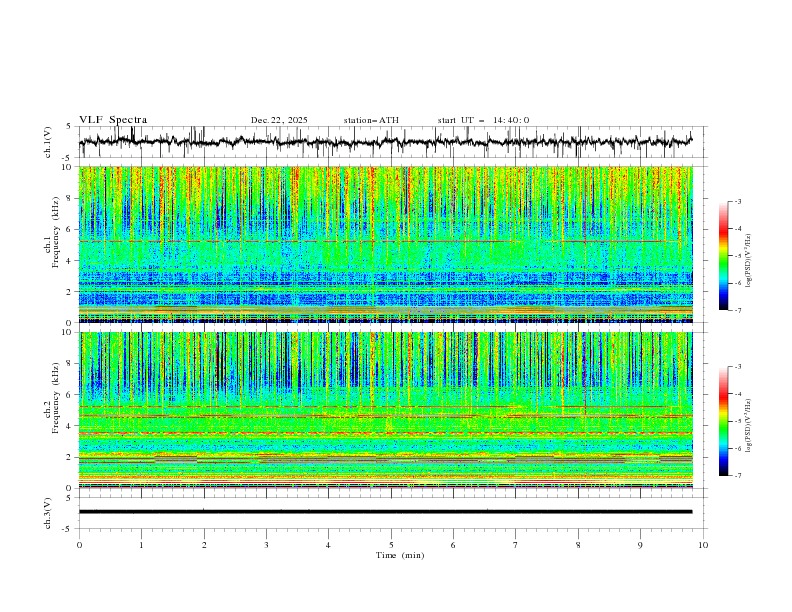Click the "2" tick on the time axis
Screen dimensions: 792x612
pos(204,545)
